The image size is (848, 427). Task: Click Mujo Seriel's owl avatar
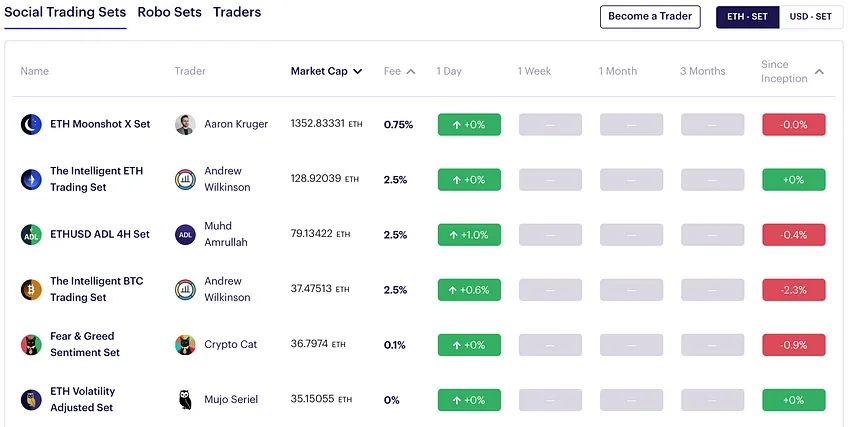click(185, 400)
